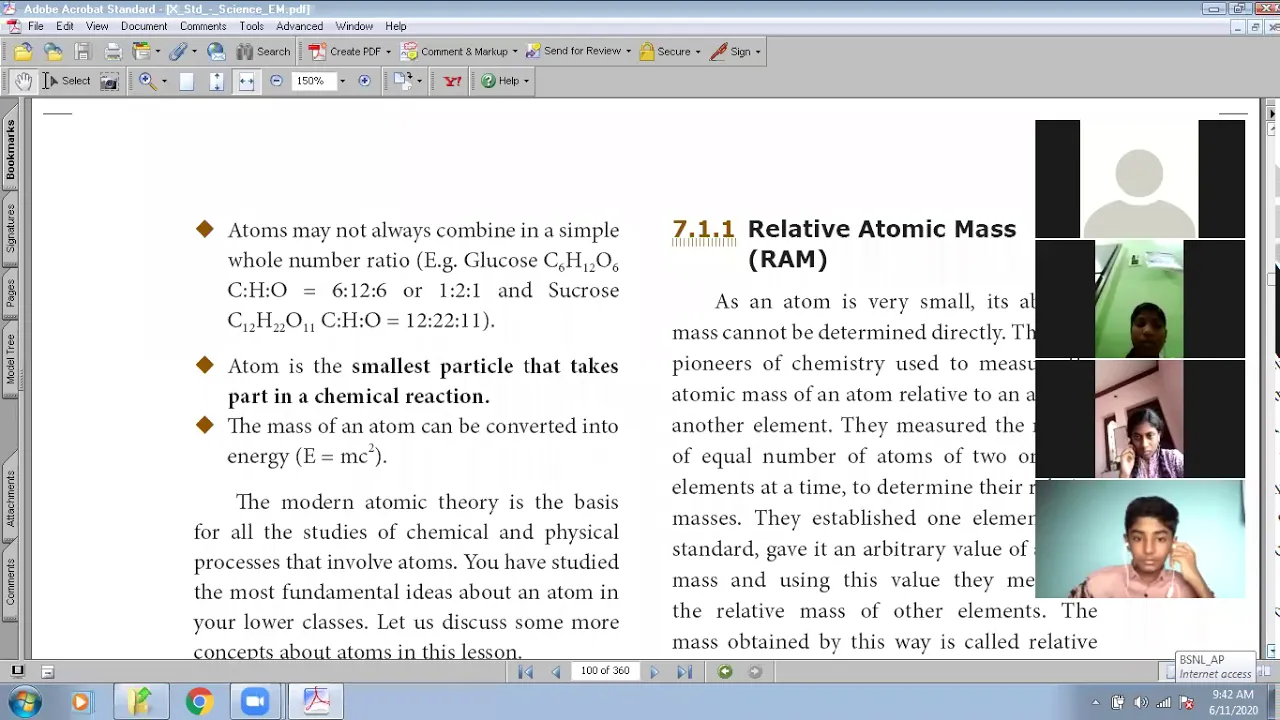Activate the Select text tool

pos(66,81)
